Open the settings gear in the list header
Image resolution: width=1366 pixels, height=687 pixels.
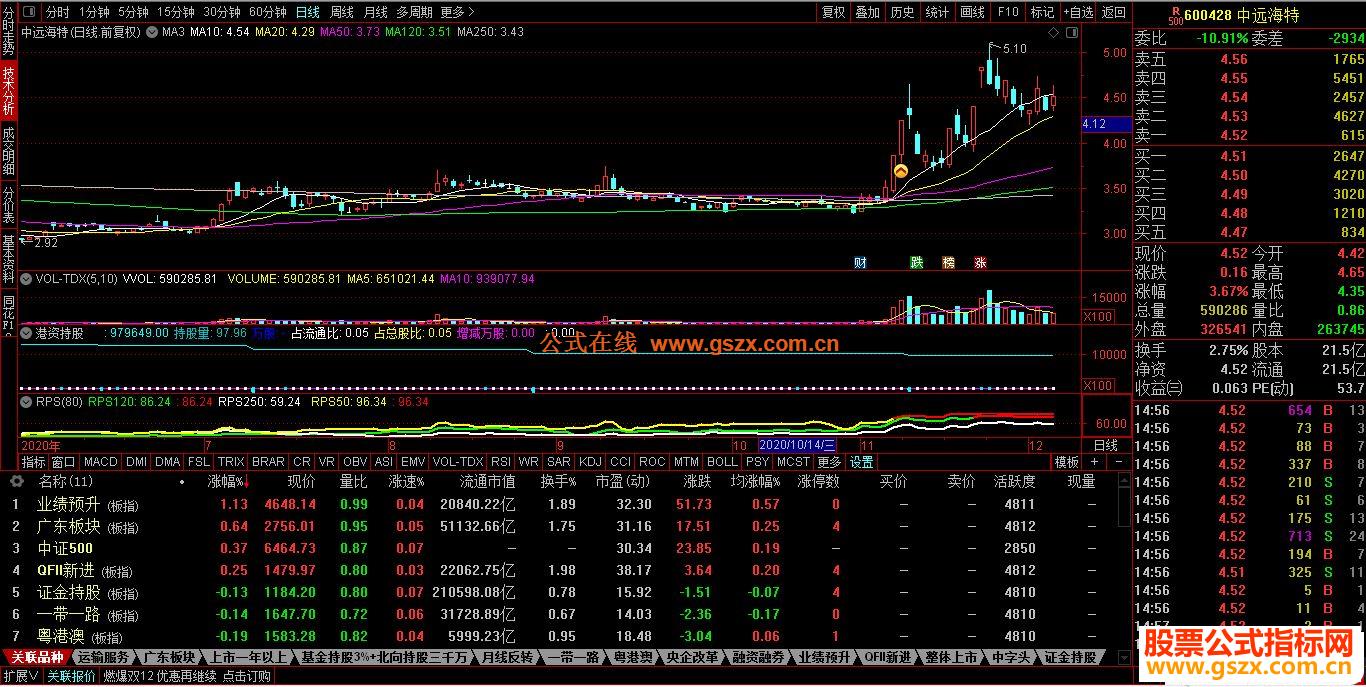click(16, 482)
